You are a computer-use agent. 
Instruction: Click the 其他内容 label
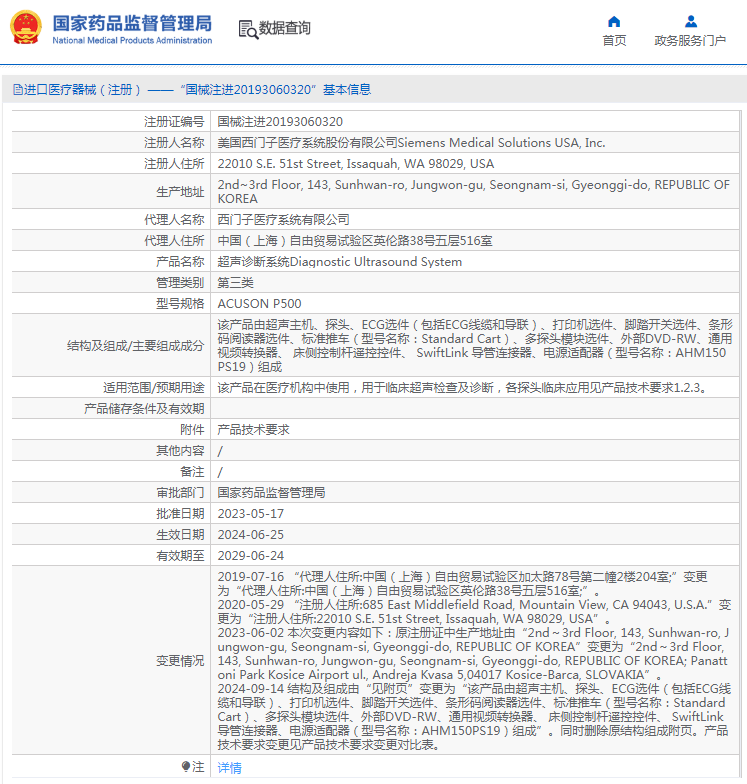[x=180, y=450]
